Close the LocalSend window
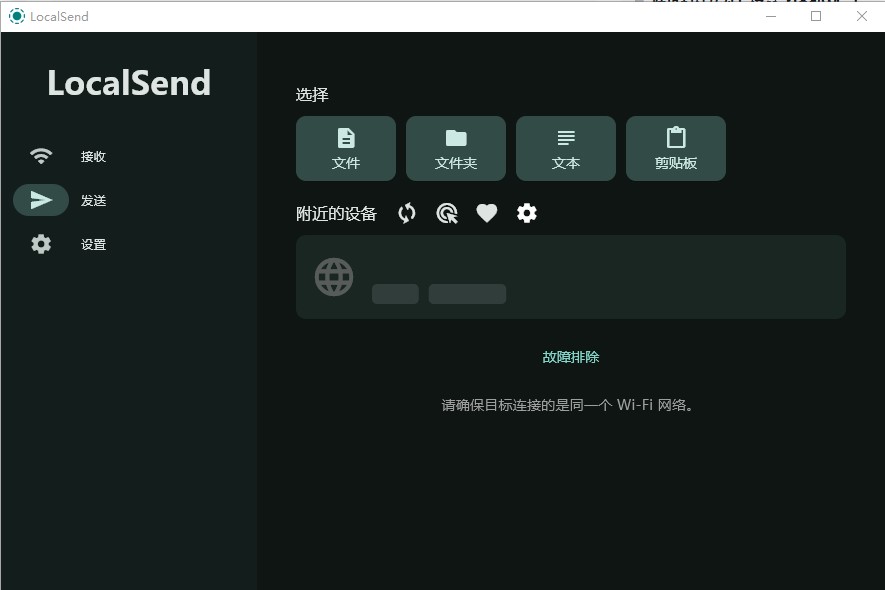This screenshot has height=590, width=885. (862, 16)
